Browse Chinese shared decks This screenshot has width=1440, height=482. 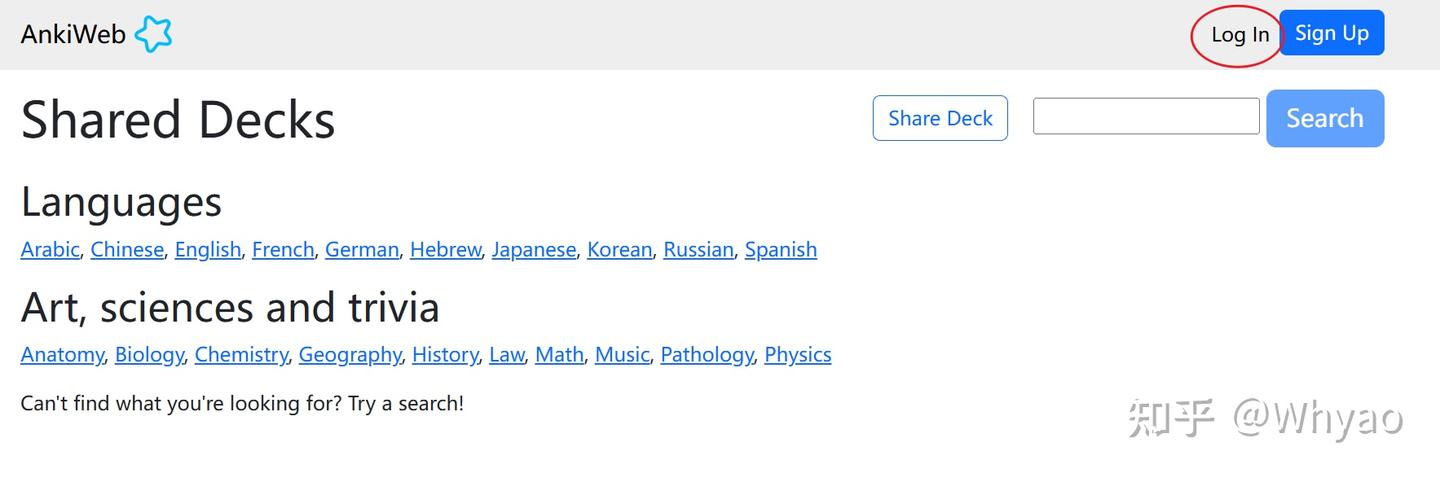(127, 249)
